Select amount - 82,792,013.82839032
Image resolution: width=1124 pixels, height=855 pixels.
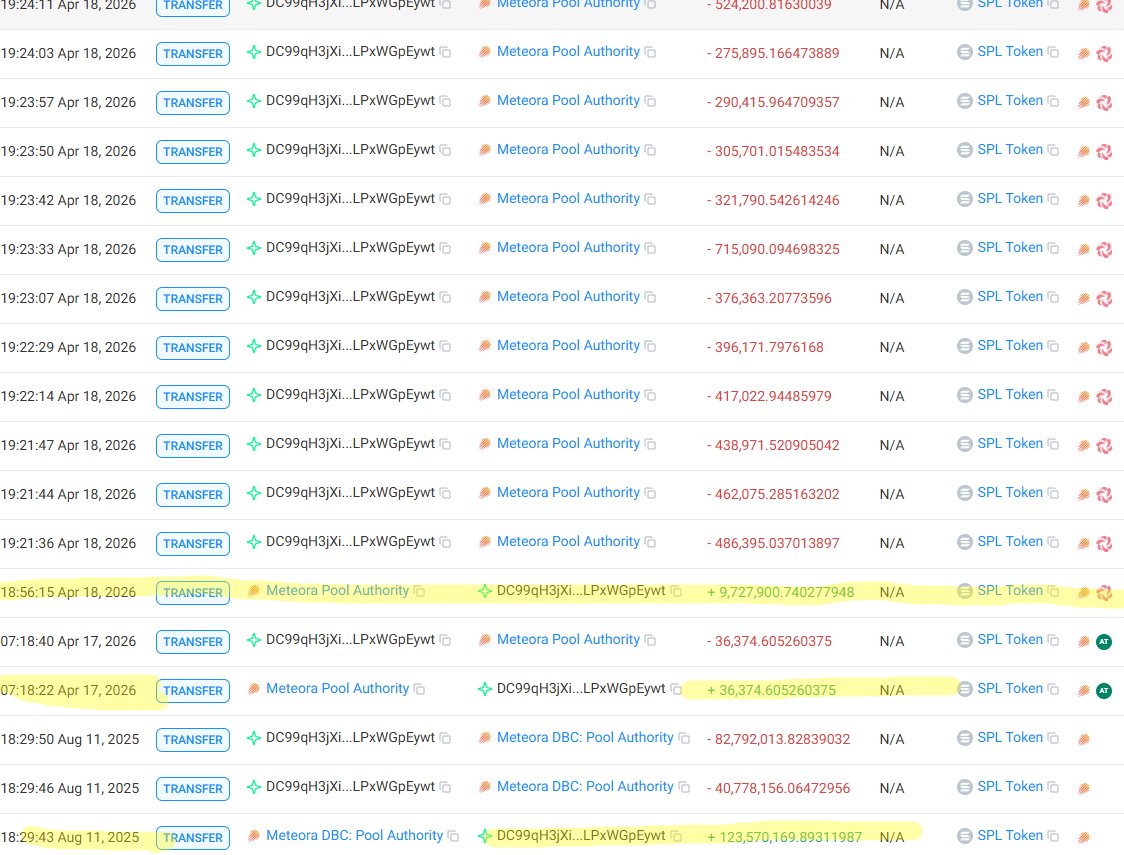(x=778, y=740)
